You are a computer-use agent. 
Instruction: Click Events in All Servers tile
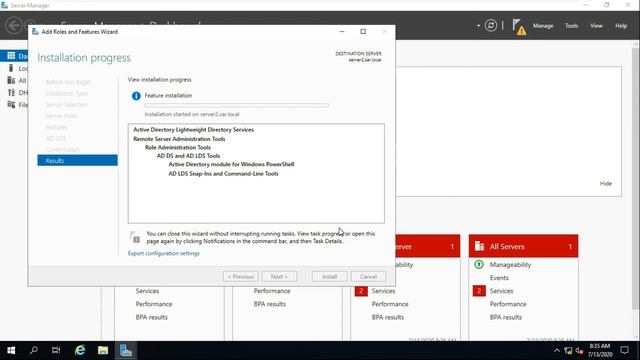(499, 278)
